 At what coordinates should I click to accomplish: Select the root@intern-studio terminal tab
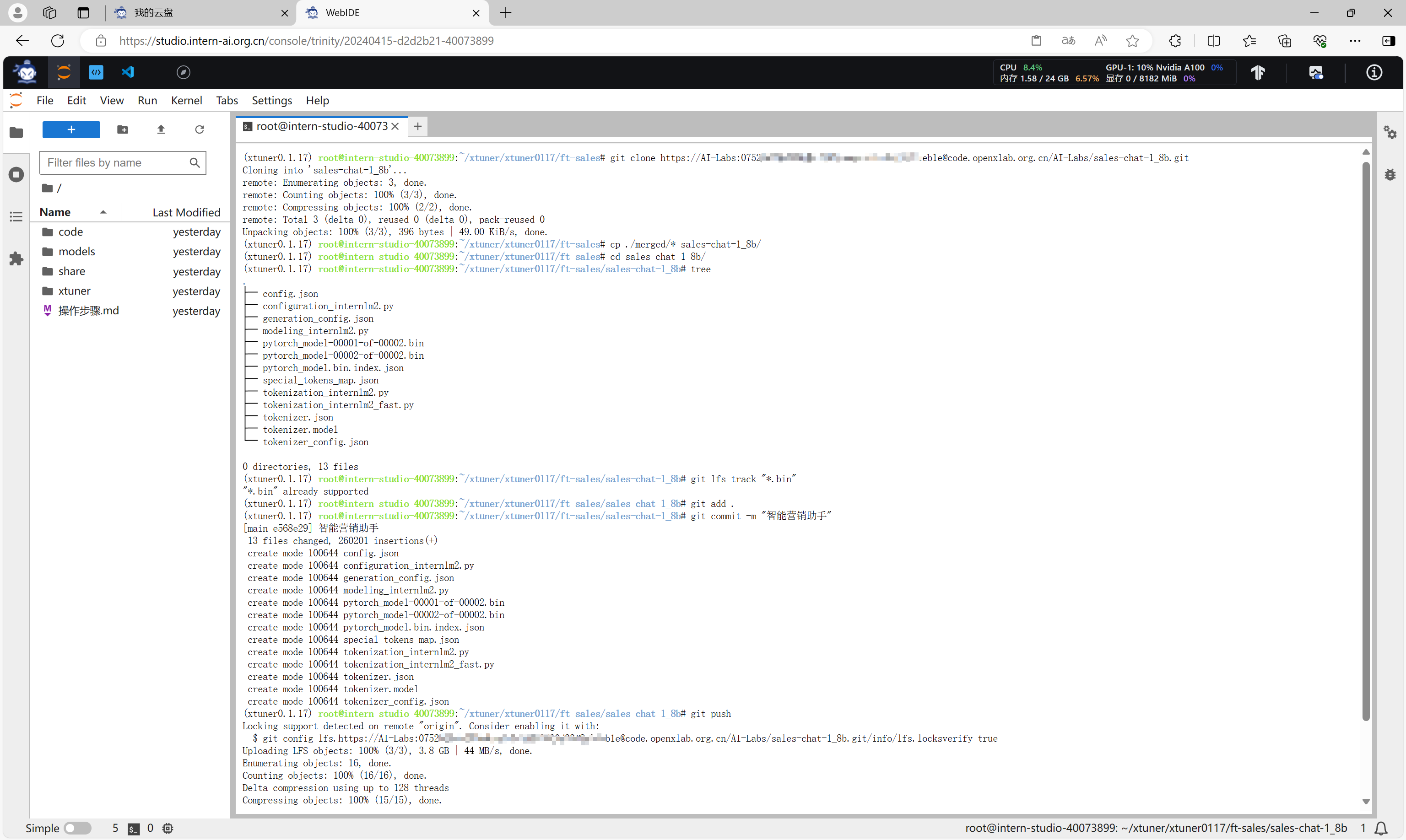[322, 126]
